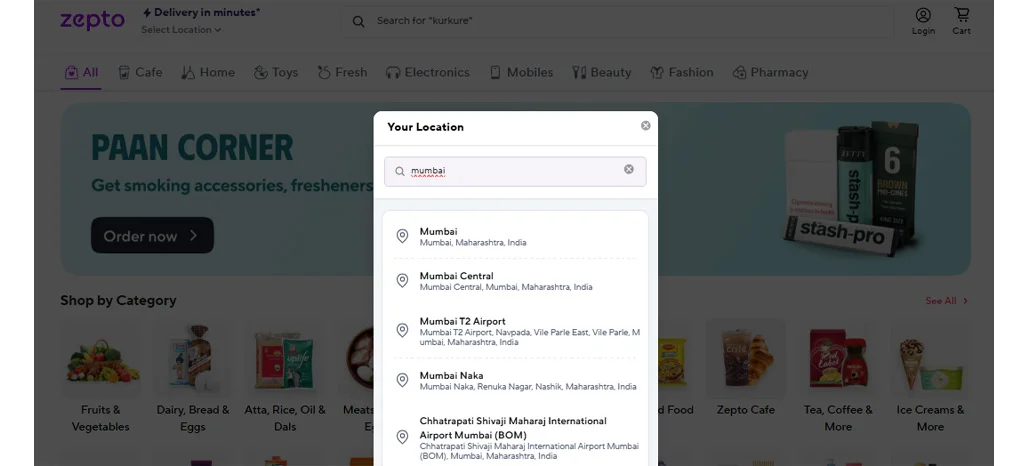
Task: Click pin icon beside Mumbai Central
Action: pyautogui.click(x=402, y=281)
